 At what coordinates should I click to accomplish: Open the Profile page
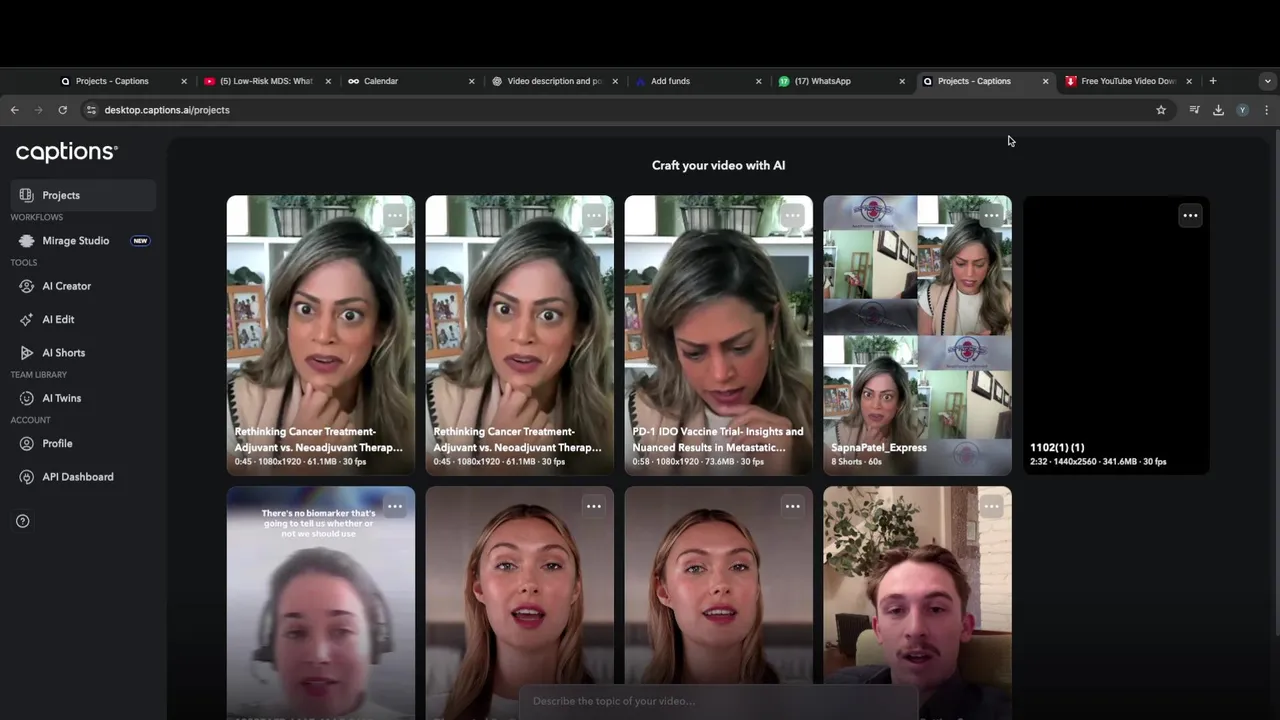pyautogui.click(x=82, y=443)
